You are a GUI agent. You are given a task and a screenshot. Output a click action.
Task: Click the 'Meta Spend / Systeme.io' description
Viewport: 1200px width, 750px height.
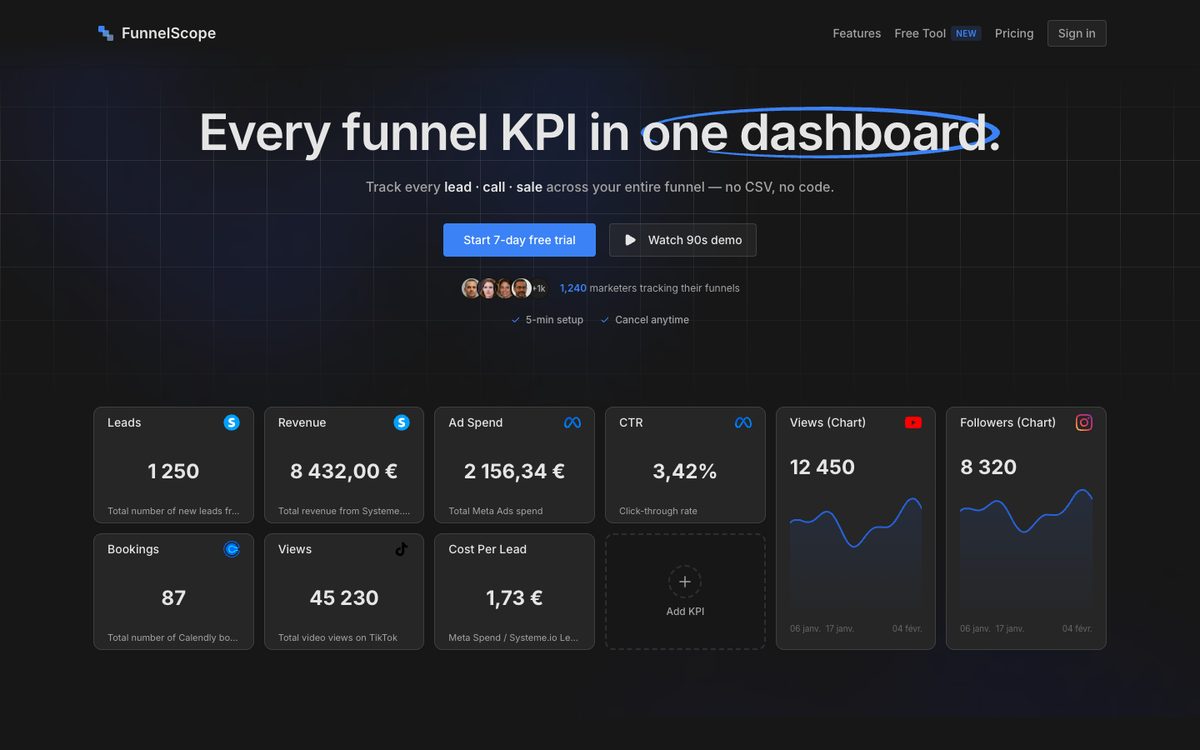[514, 637]
